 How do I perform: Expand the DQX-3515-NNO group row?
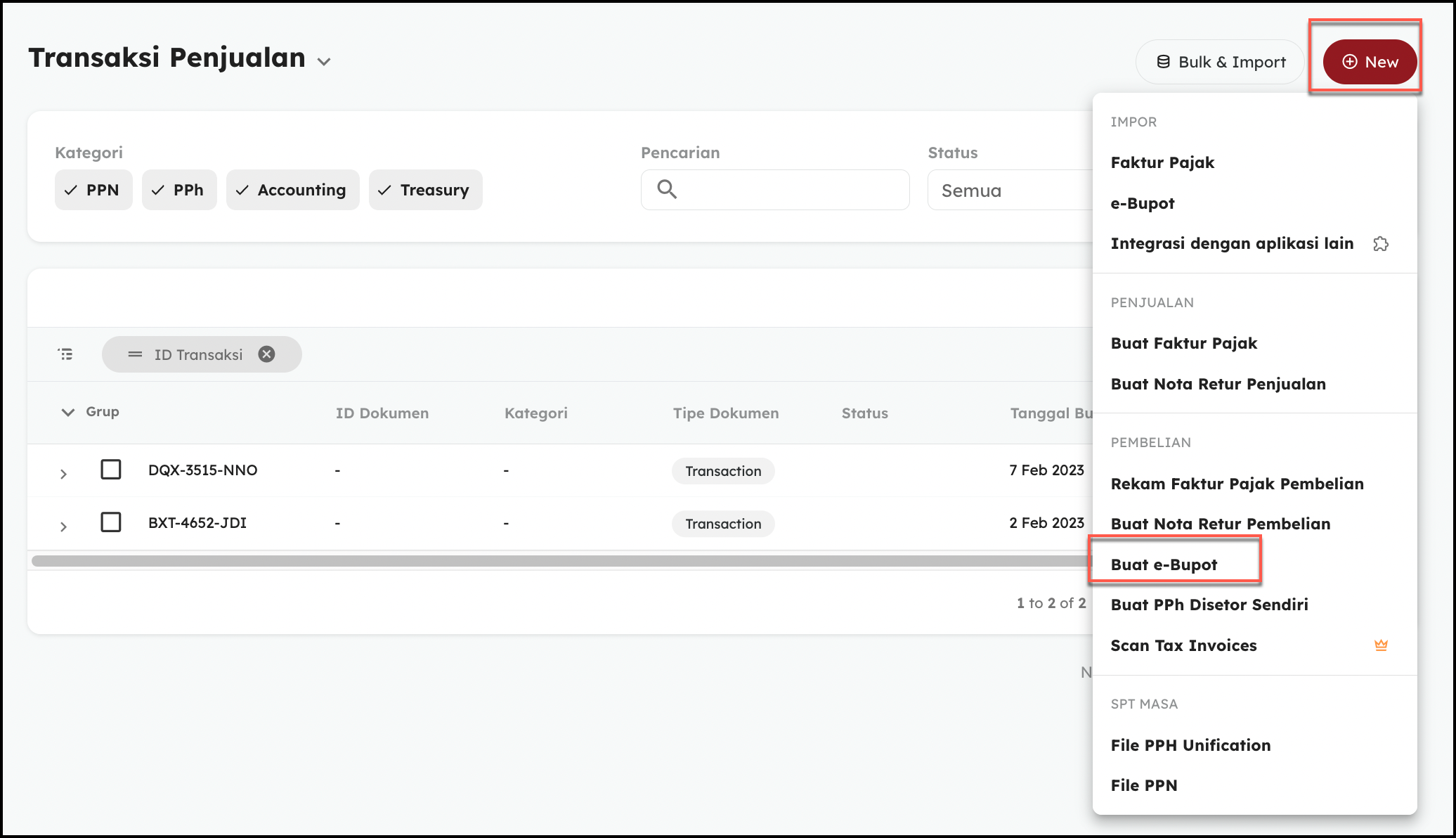63,474
